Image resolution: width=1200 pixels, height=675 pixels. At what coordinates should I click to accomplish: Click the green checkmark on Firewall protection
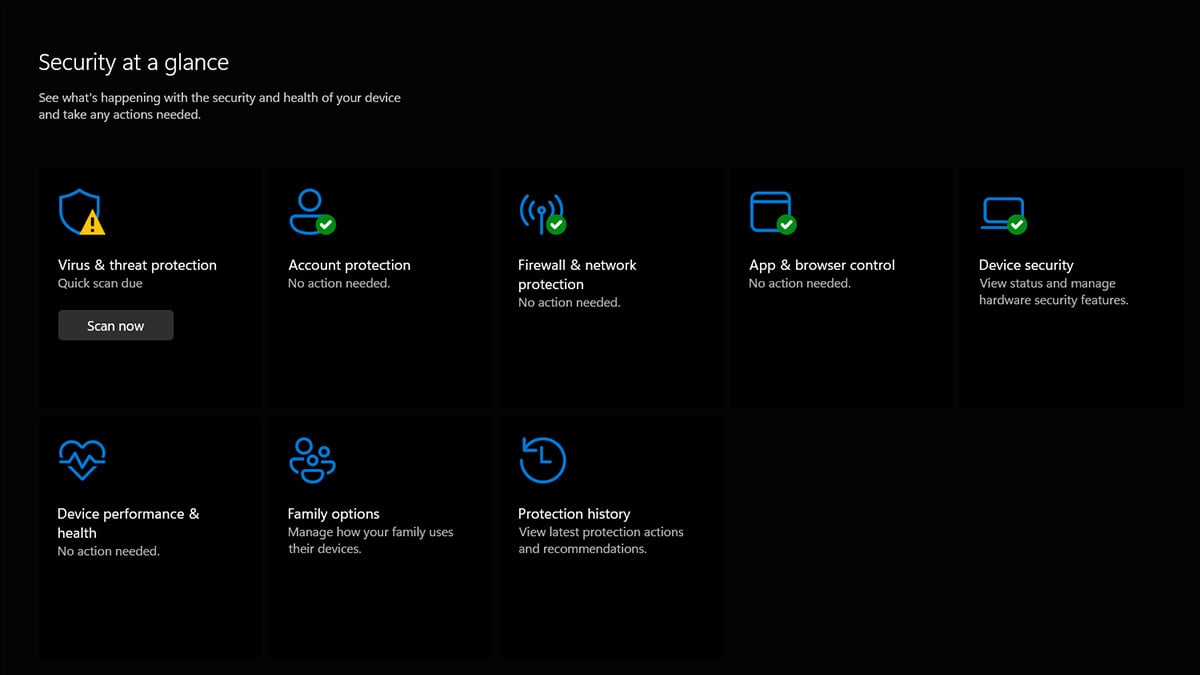(554, 223)
